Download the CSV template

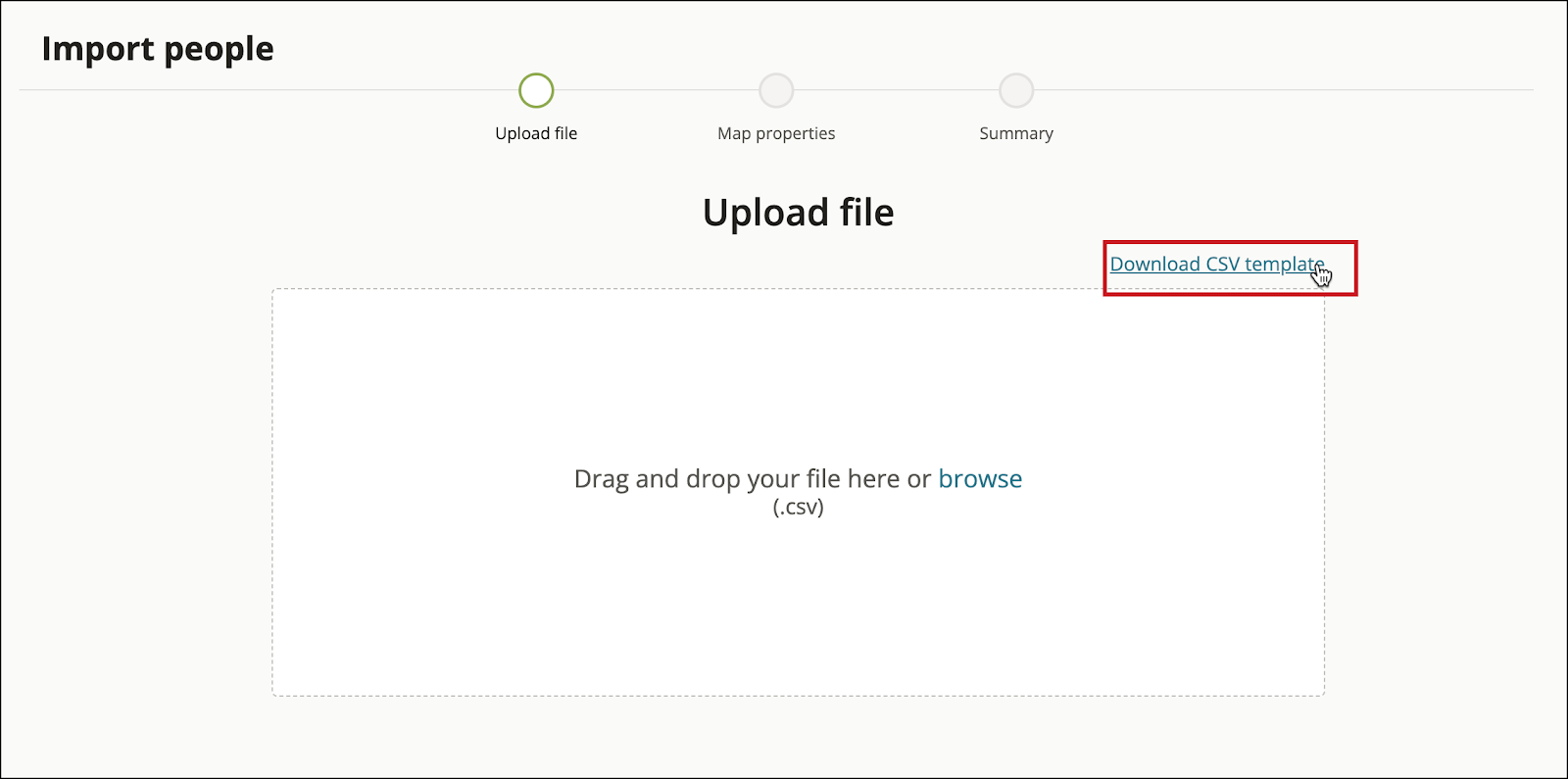click(1217, 265)
